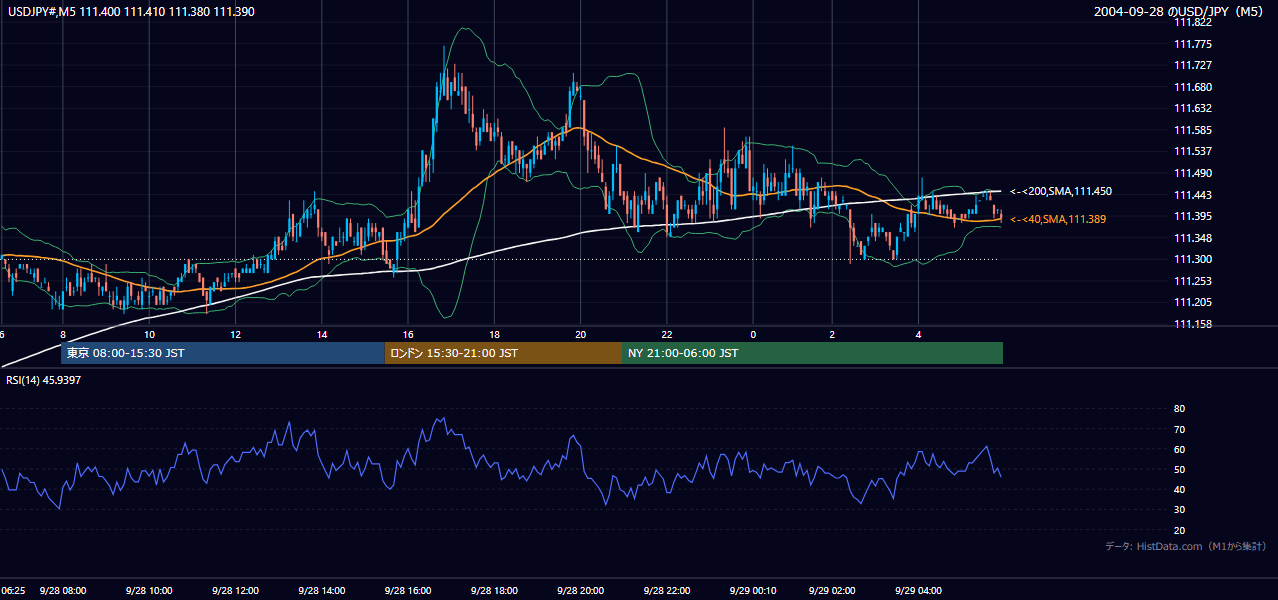Click hour marker 12 below the price chart
Viewport: 1278px width, 600px height.
pos(236,334)
